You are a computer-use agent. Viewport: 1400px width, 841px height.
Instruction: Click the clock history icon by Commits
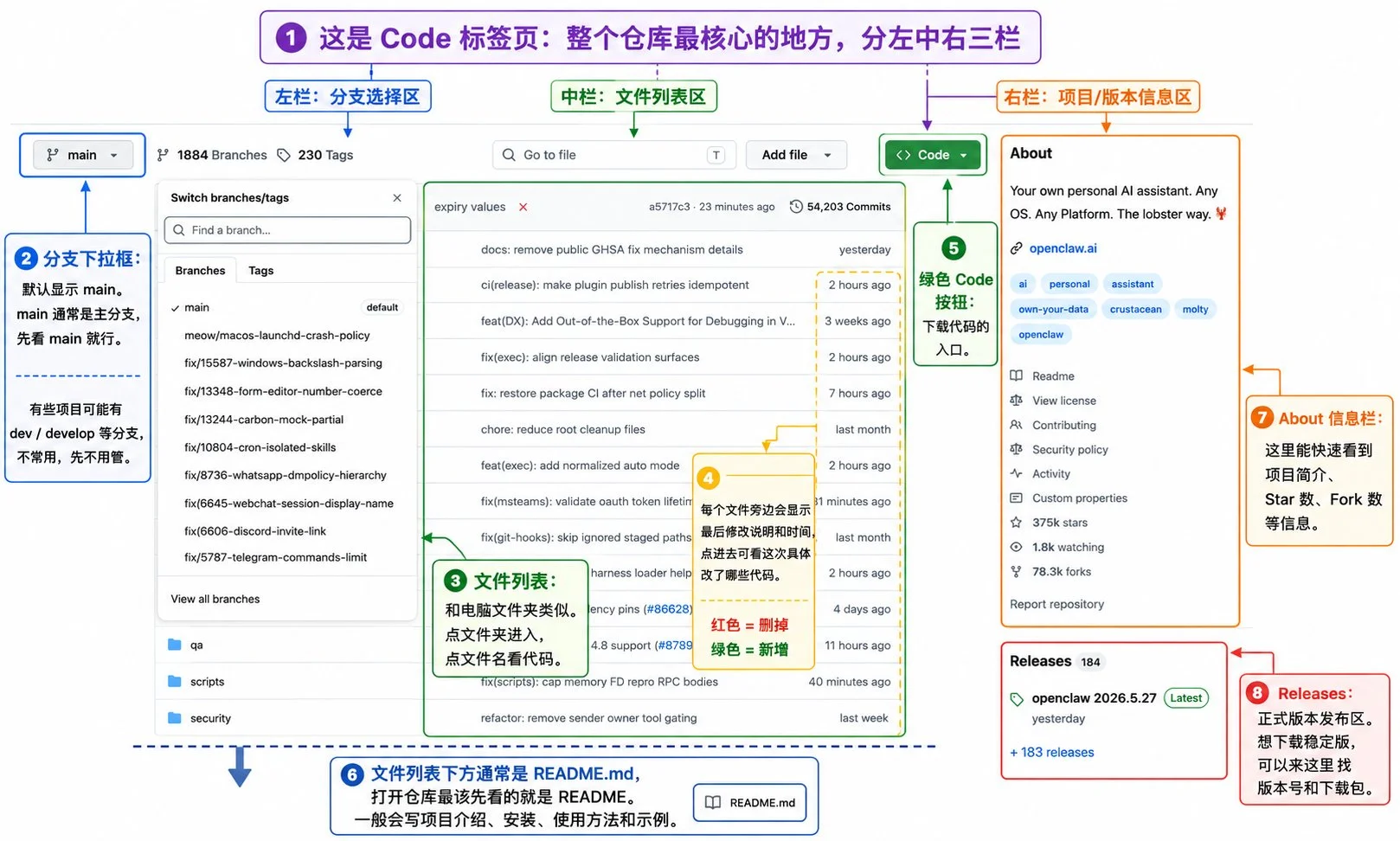[796, 207]
